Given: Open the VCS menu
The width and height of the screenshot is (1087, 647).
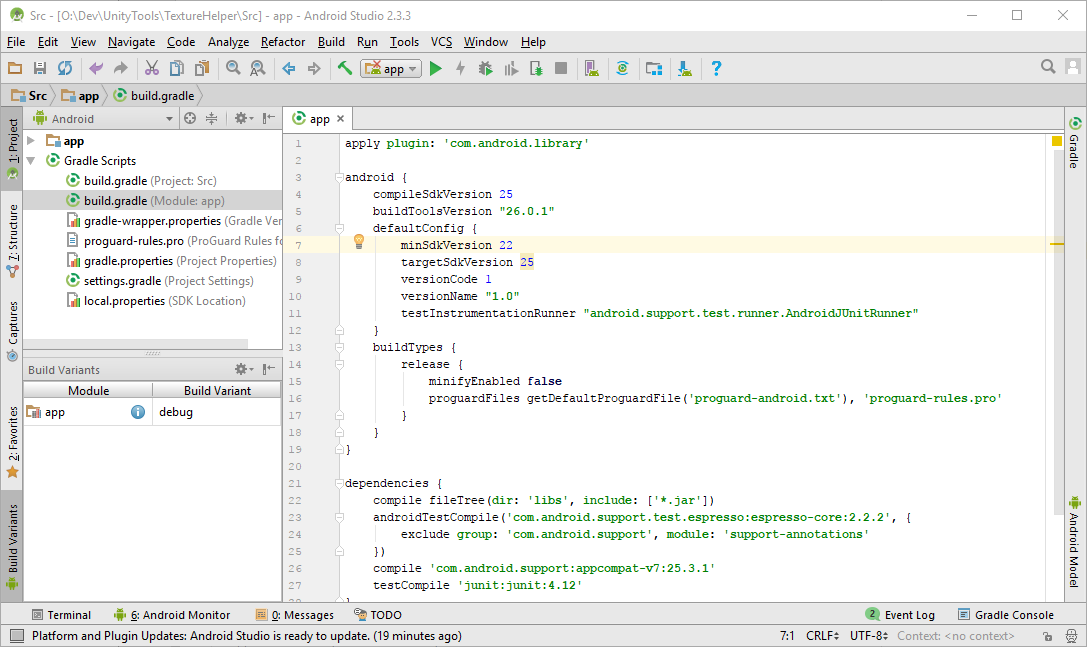Looking at the screenshot, I should [442, 42].
